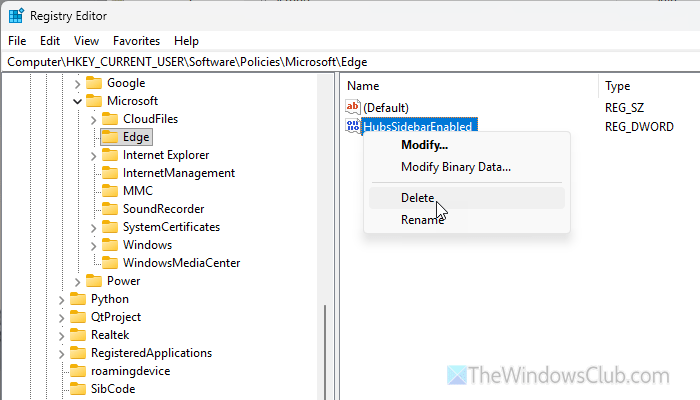Click the CloudFiles folder icon

110,119
